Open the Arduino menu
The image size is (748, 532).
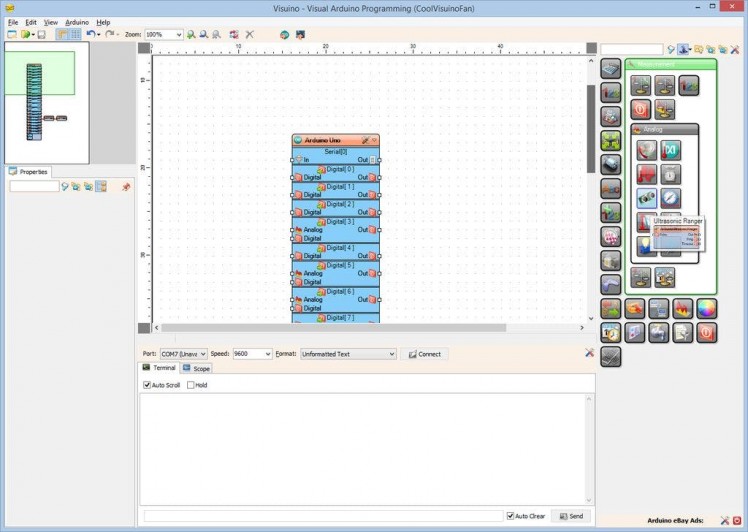[x=77, y=22]
